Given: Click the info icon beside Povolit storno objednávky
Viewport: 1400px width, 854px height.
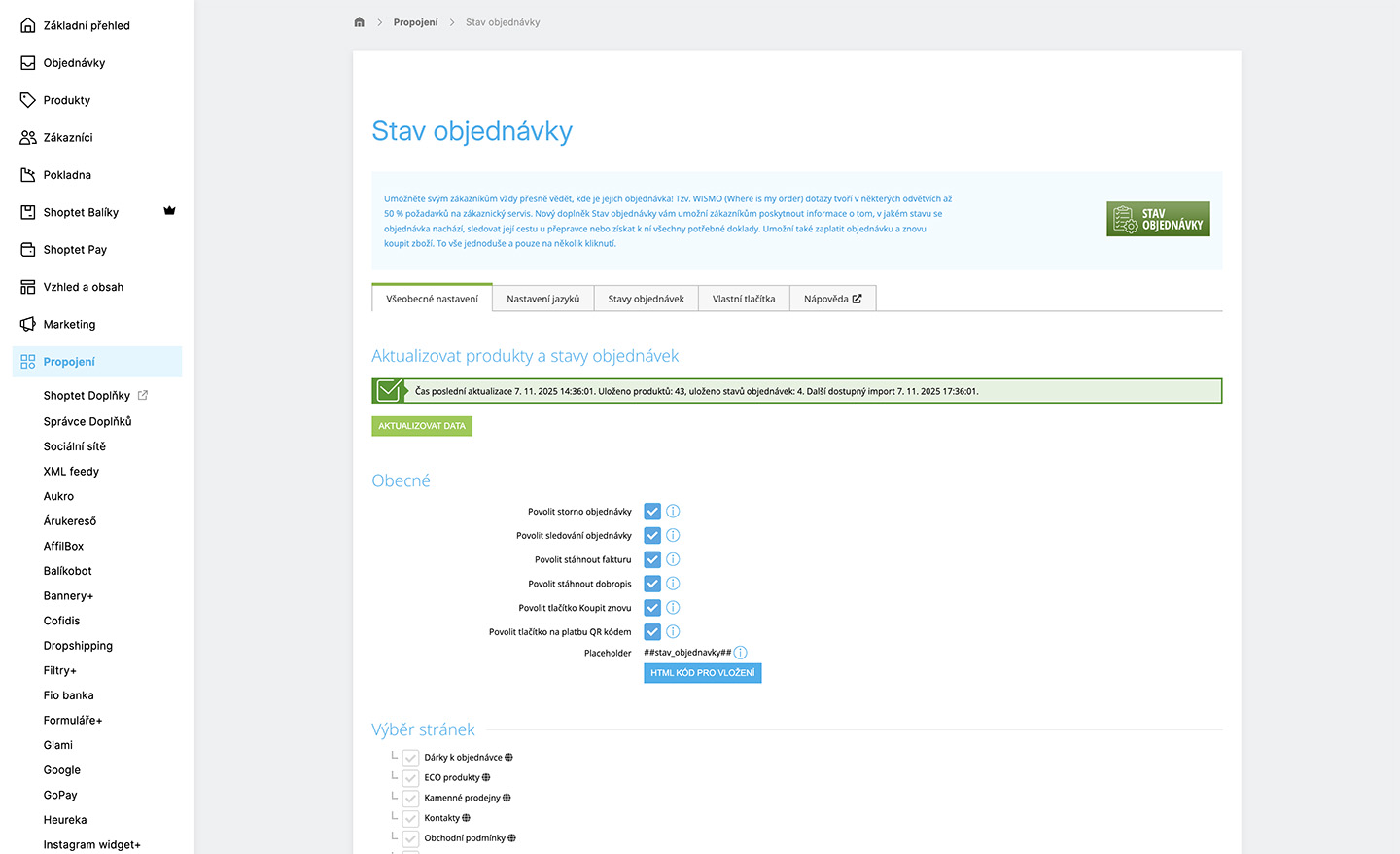Looking at the screenshot, I should tap(673, 511).
